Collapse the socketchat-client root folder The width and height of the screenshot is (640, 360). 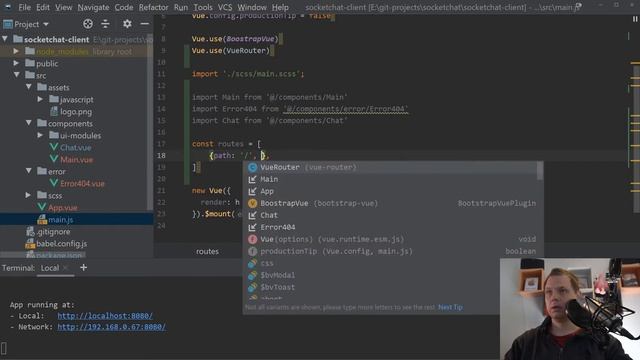tap(5, 39)
